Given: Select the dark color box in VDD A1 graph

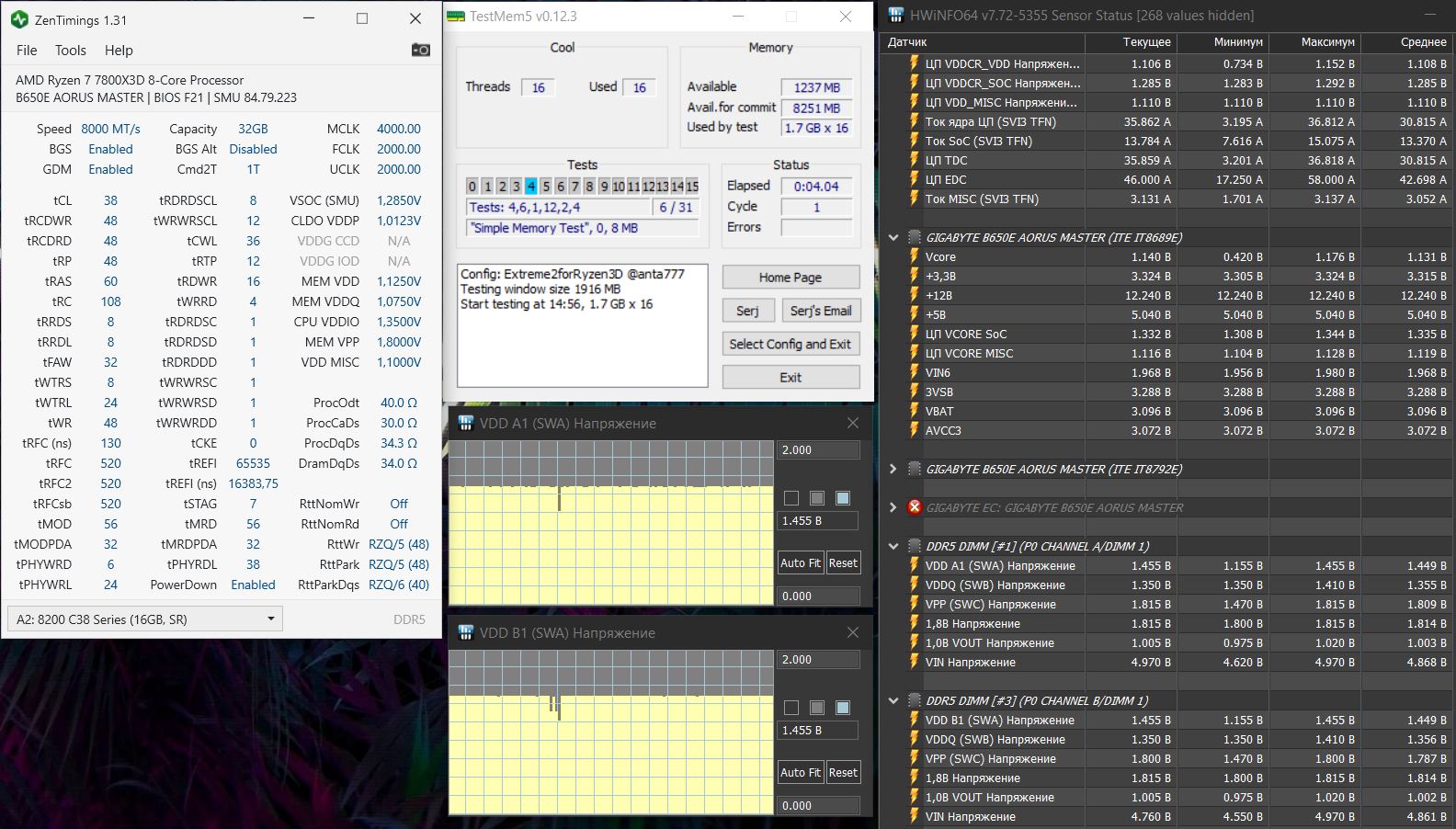Looking at the screenshot, I should point(791,498).
